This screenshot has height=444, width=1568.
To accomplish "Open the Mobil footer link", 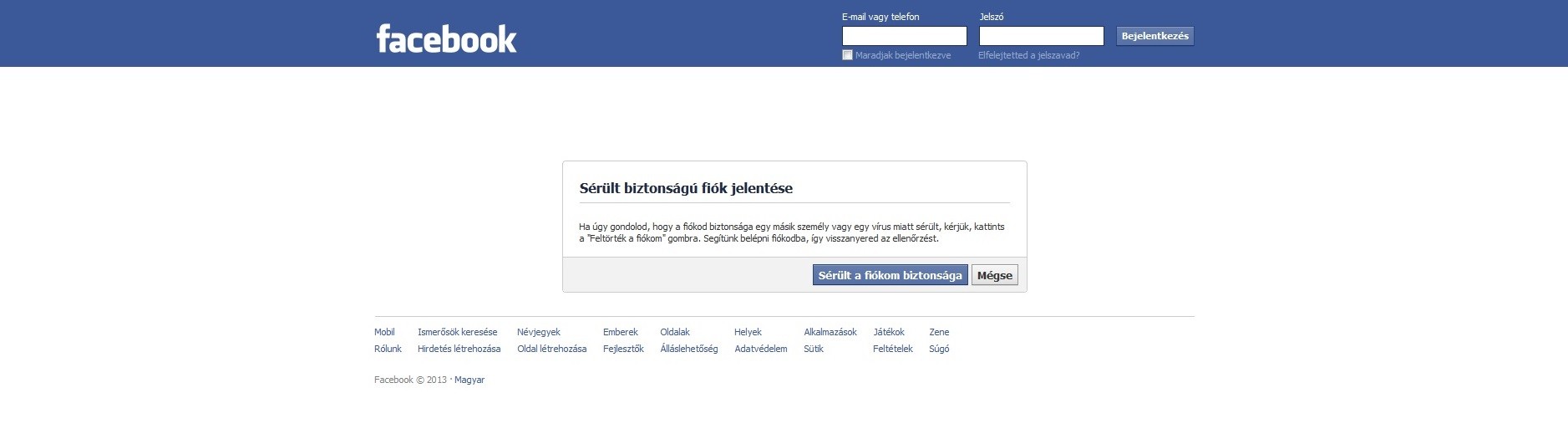I will (x=384, y=332).
